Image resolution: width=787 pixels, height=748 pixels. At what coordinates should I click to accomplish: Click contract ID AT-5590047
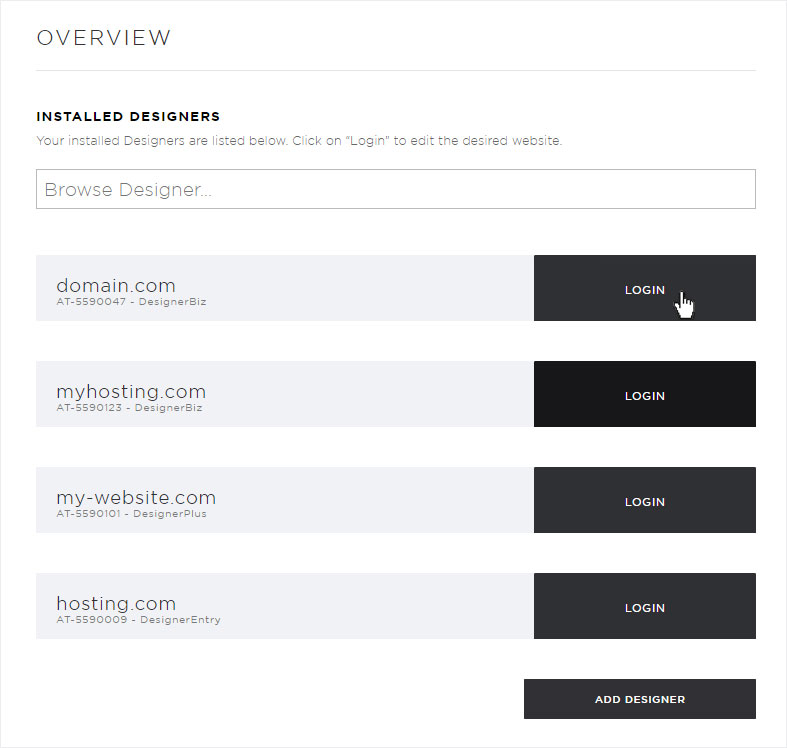(x=91, y=302)
